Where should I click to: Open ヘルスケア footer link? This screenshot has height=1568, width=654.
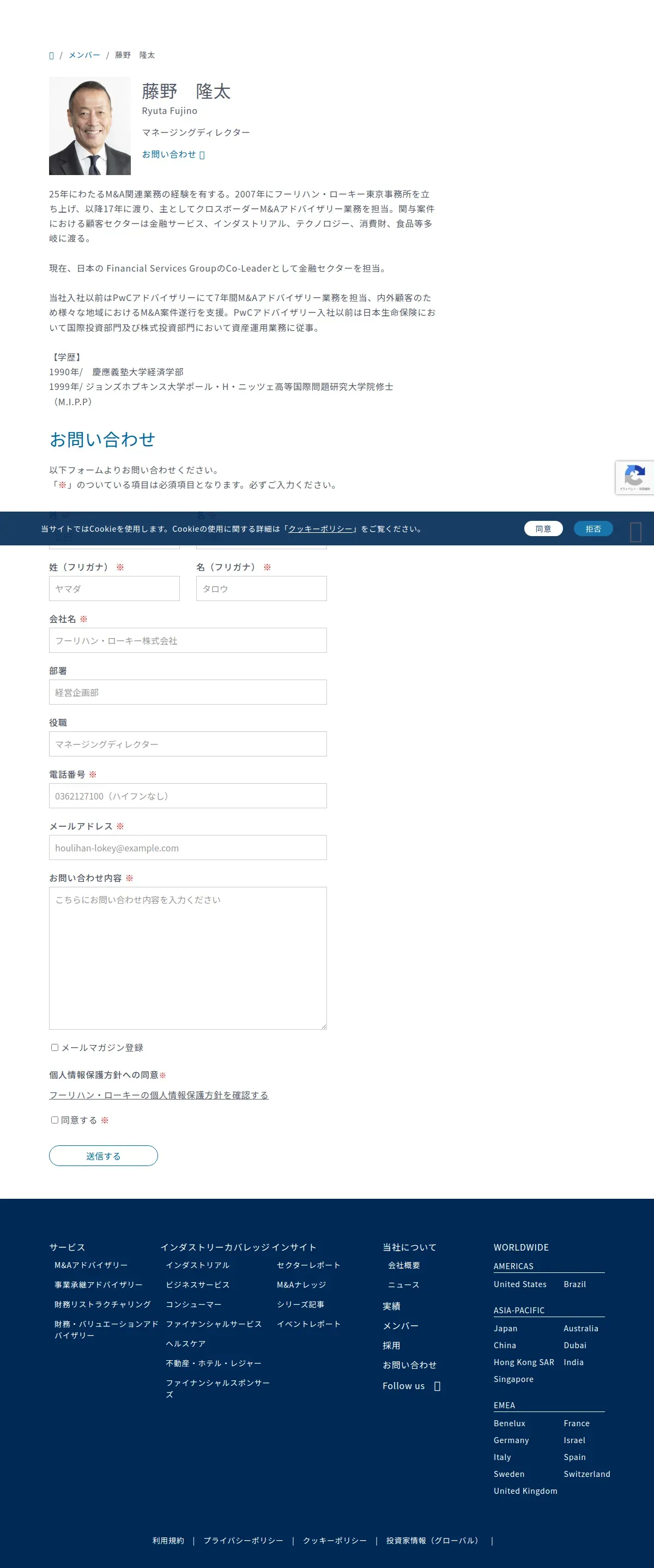coord(186,1343)
